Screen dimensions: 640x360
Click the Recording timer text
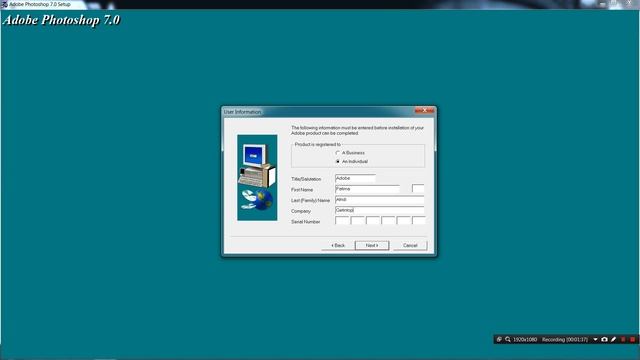click(565, 340)
